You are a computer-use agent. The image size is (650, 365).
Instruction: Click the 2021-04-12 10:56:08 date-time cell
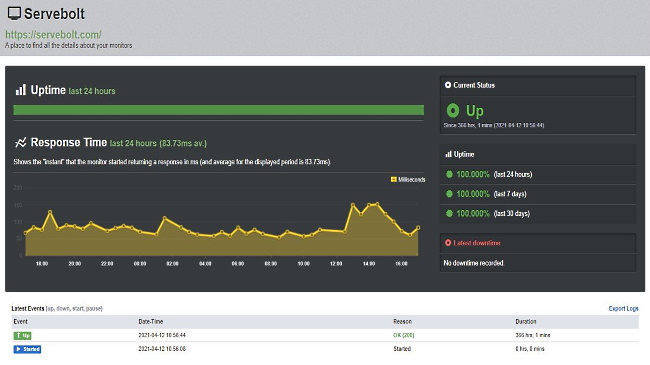tap(162, 349)
